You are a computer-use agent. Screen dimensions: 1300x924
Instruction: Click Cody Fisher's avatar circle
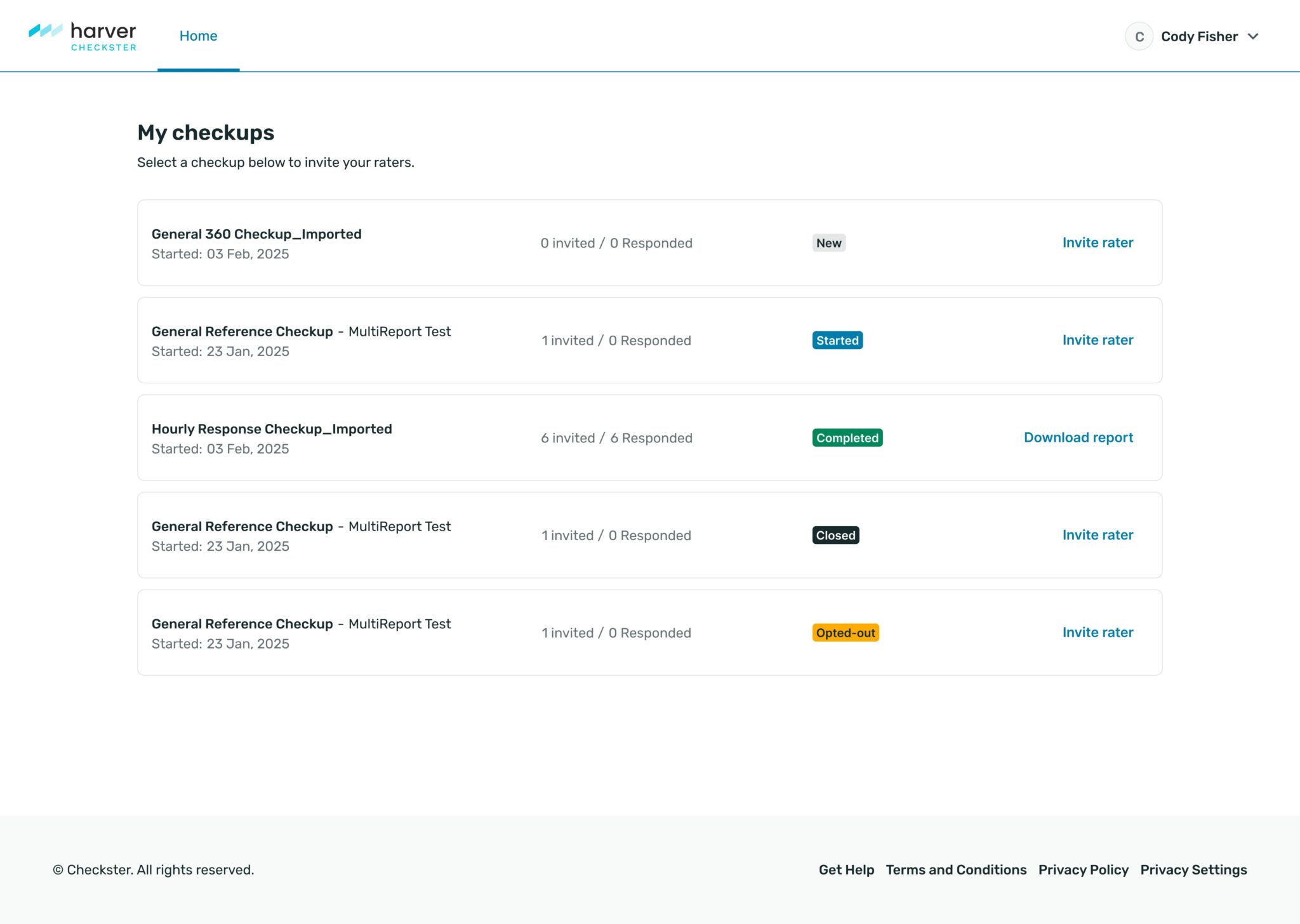click(1139, 36)
